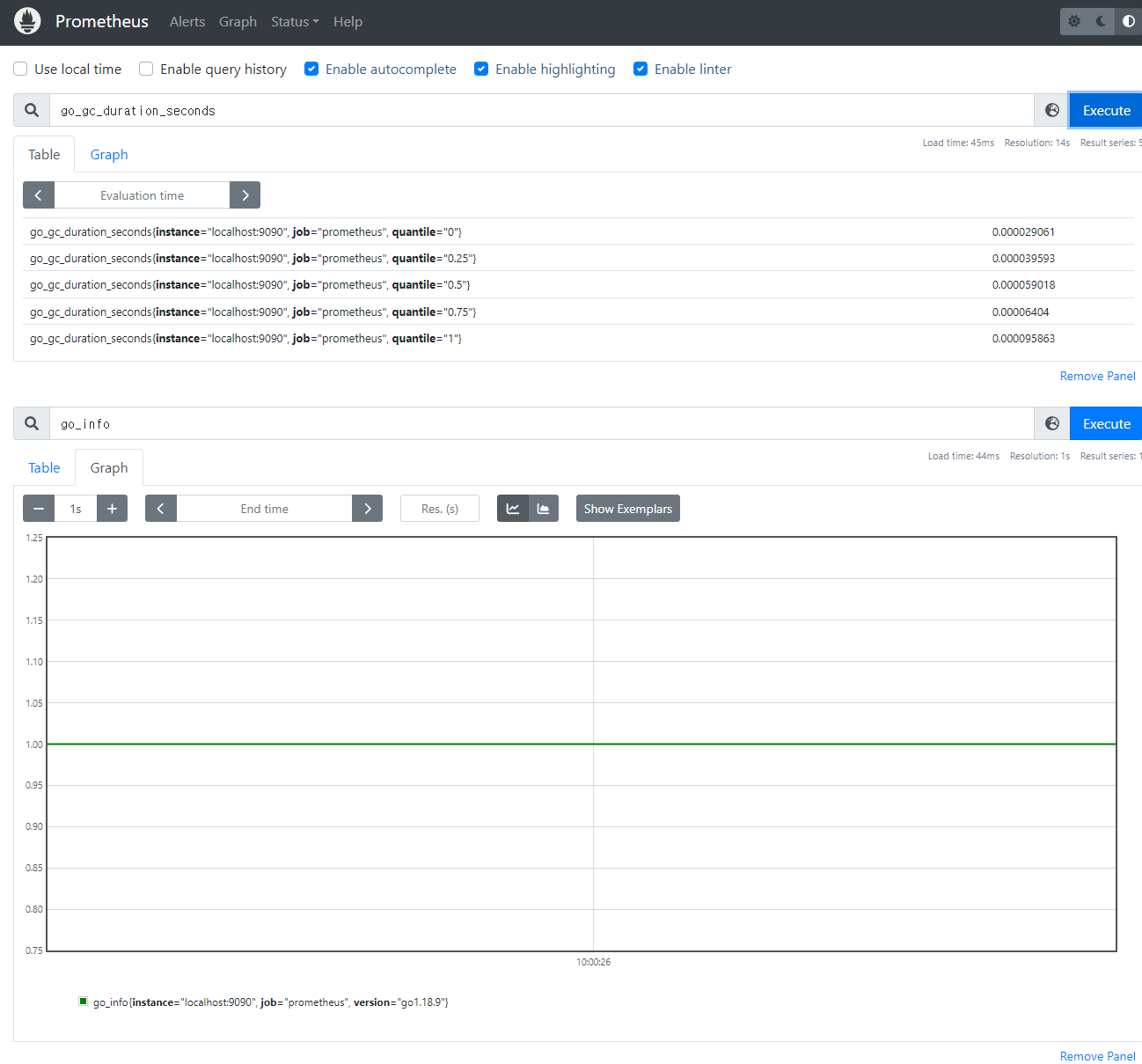This screenshot has width=1142, height=1064.
Task: Switch to light theme sun icon
Action: [1074, 21]
